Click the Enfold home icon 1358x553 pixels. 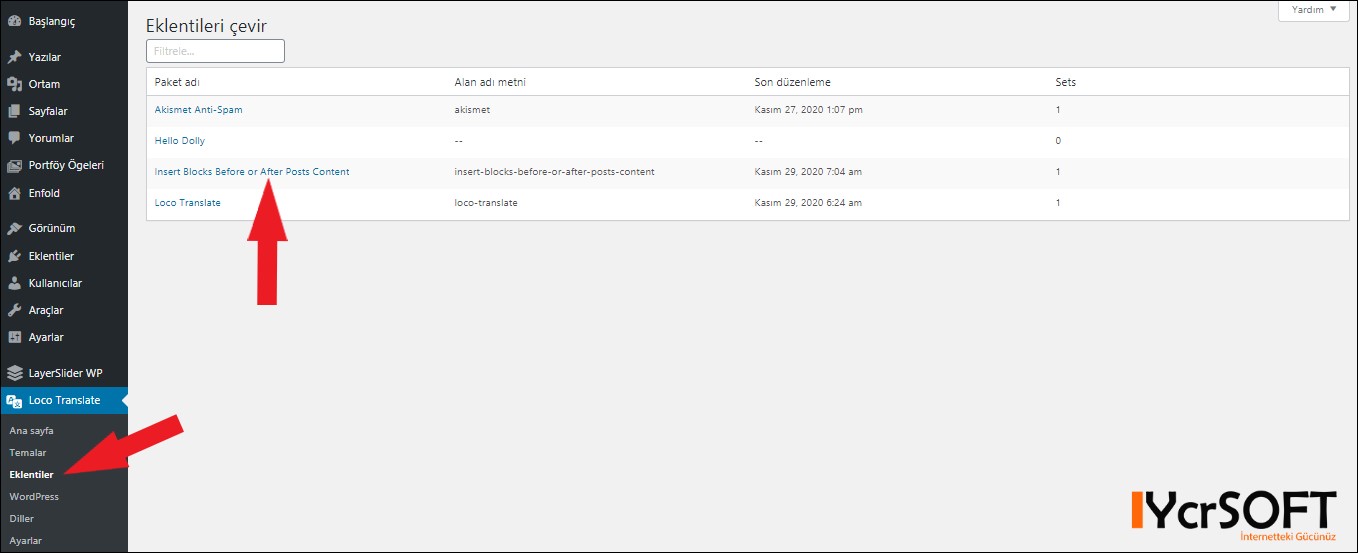coord(14,193)
